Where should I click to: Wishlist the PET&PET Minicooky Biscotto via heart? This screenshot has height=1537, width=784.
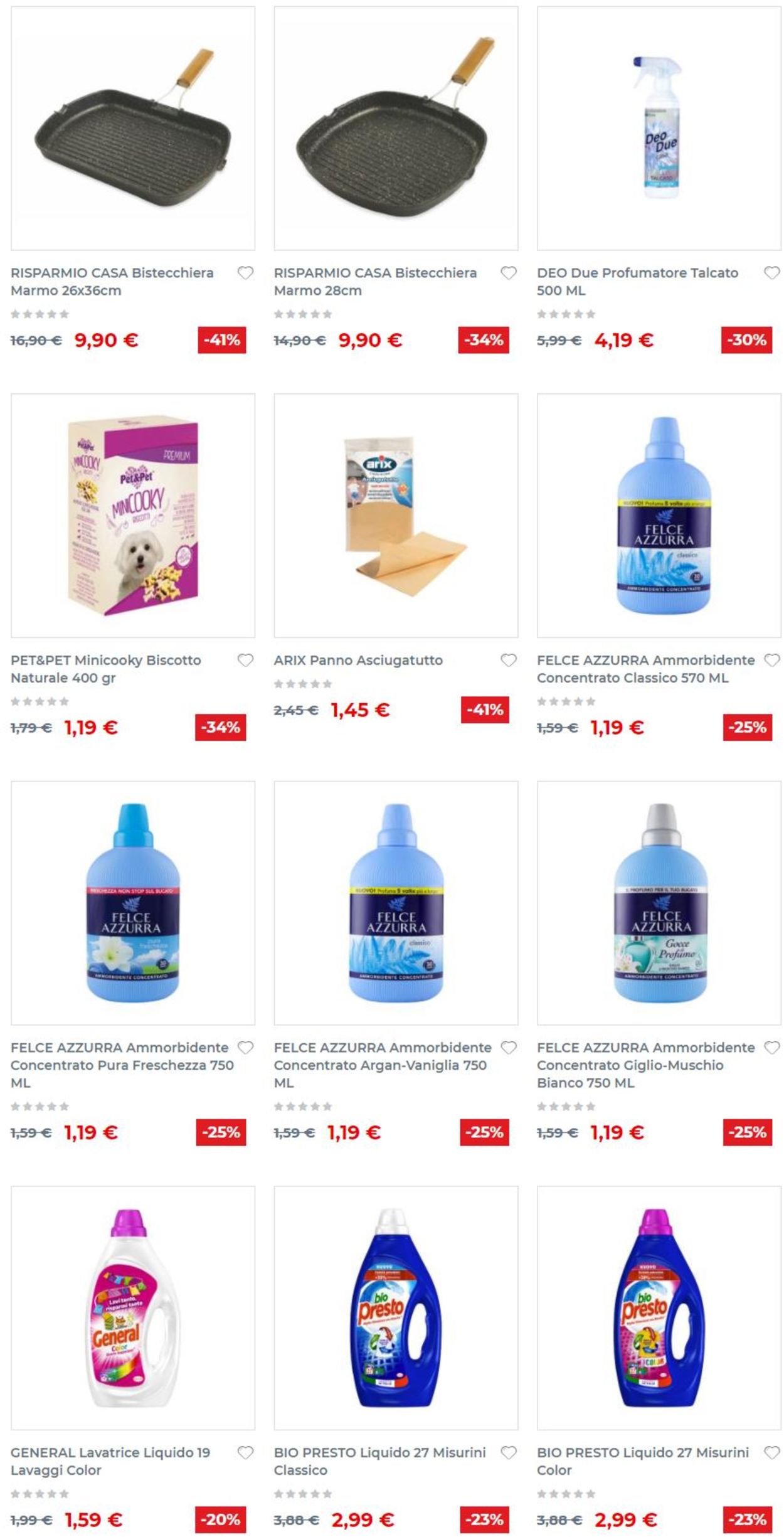coord(245,660)
